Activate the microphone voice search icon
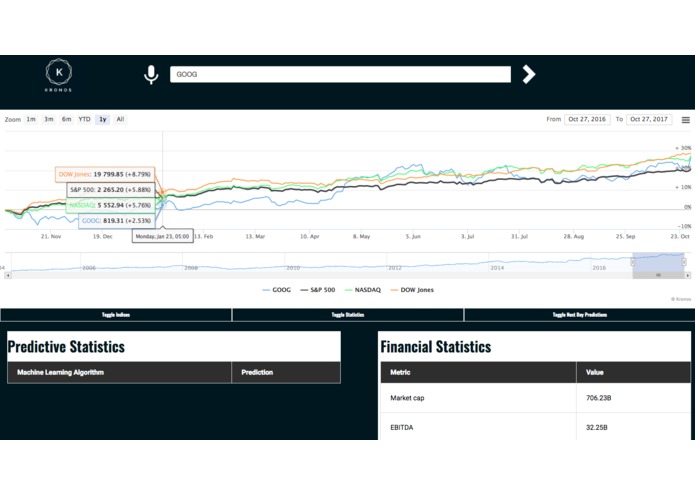This screenshot has width=695, height=494. [x=151, y=74]
